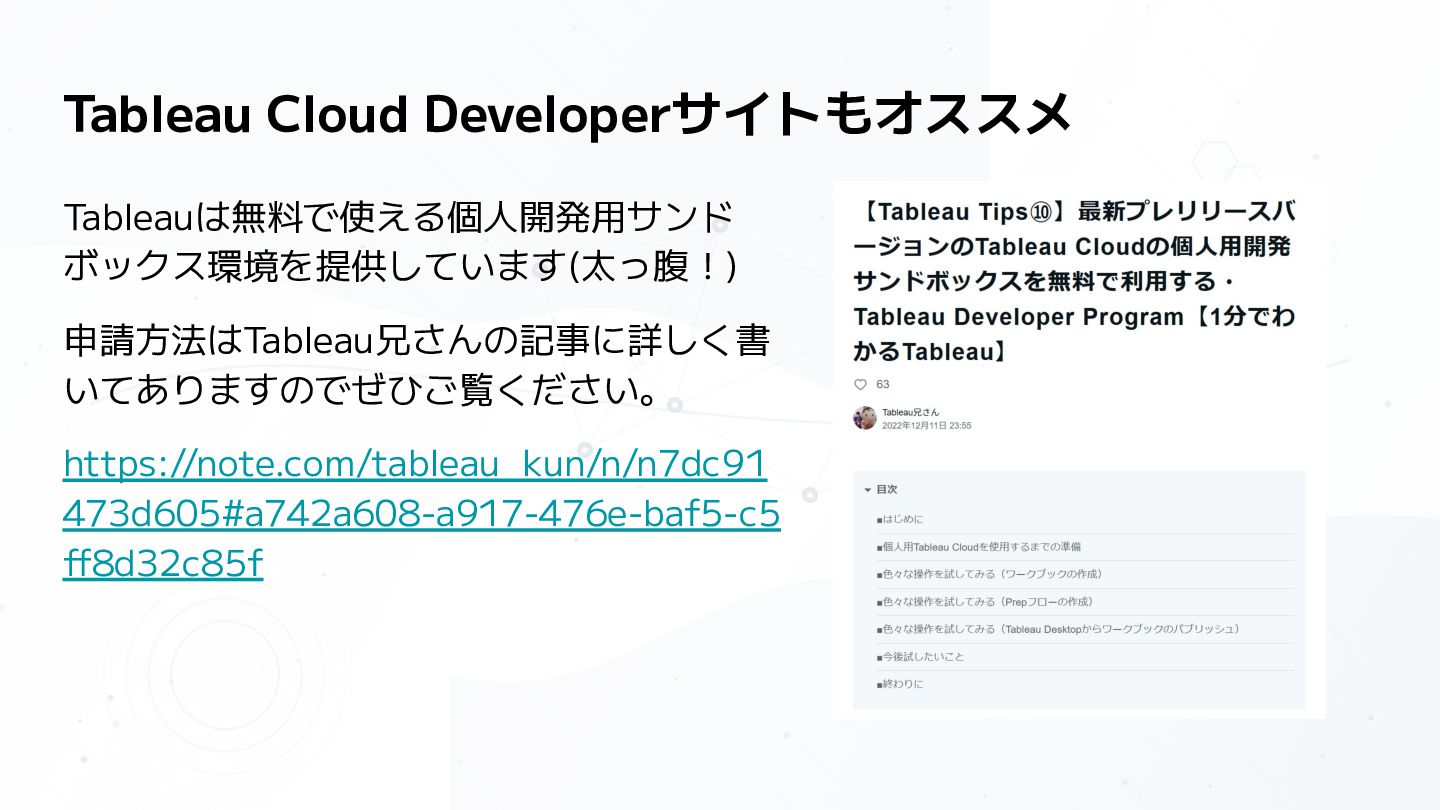The width and height of the screenshot is (1440, 810).
Task: Go to ■個人用Tableau Cloudを使用するまでの準備 entry
Action: pos(978,547)
